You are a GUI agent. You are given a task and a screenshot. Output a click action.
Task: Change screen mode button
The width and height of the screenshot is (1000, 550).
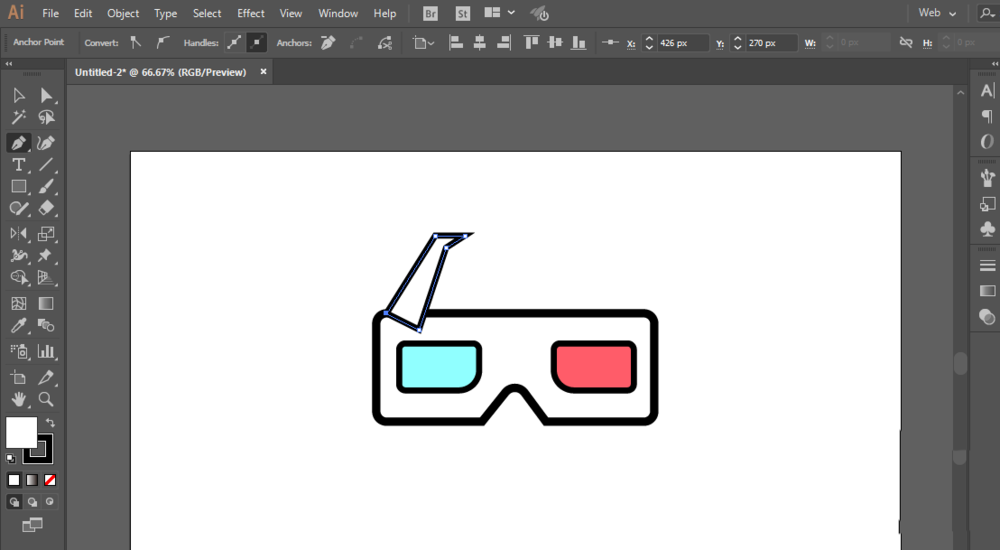(x=32, y=525)
